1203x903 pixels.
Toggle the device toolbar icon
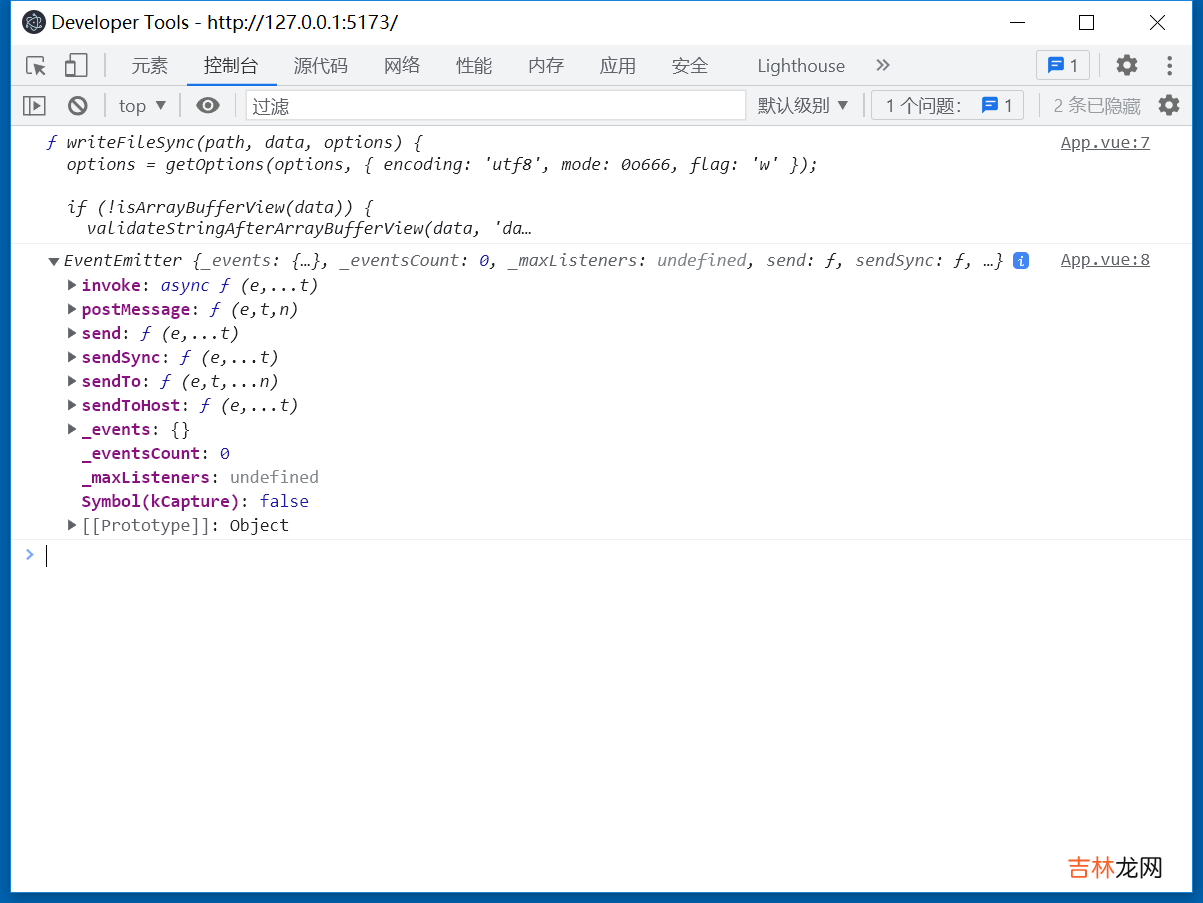pos(76,66)
